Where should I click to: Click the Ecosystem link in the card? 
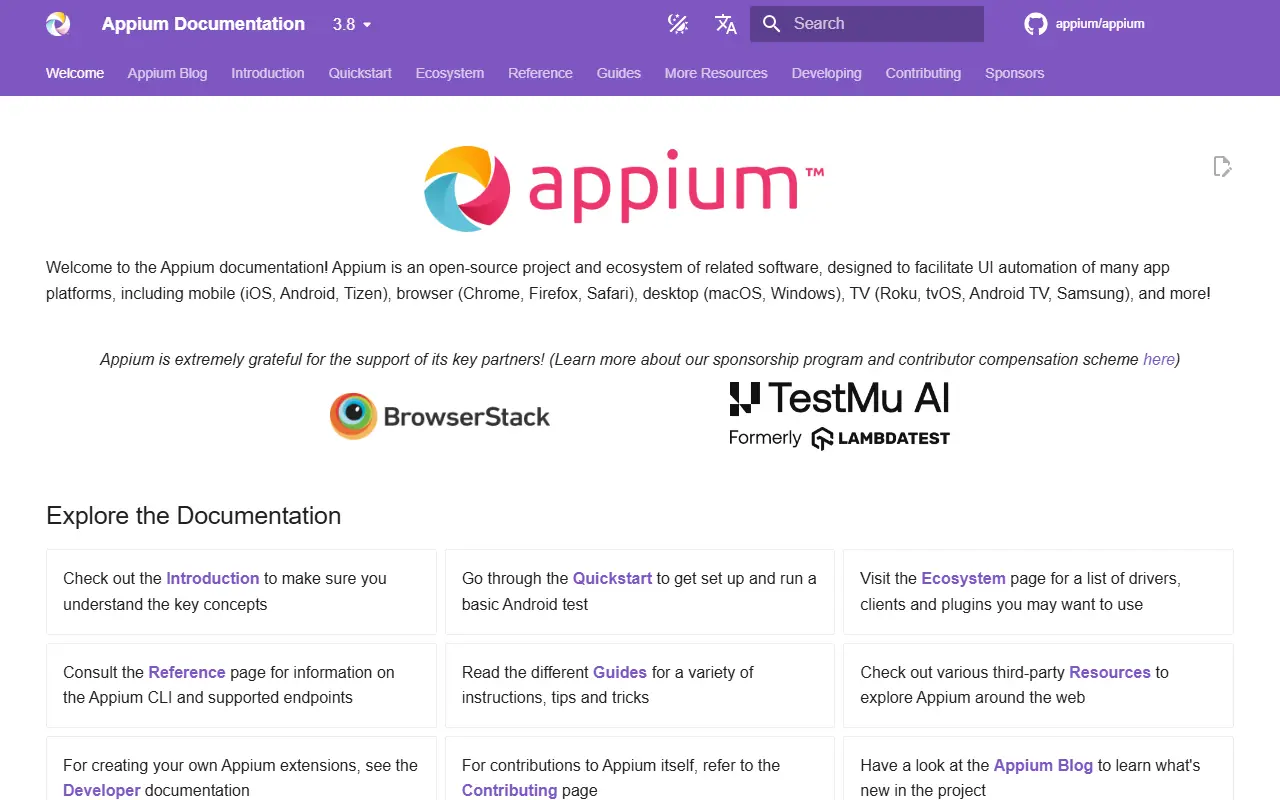tap(963, 578)
